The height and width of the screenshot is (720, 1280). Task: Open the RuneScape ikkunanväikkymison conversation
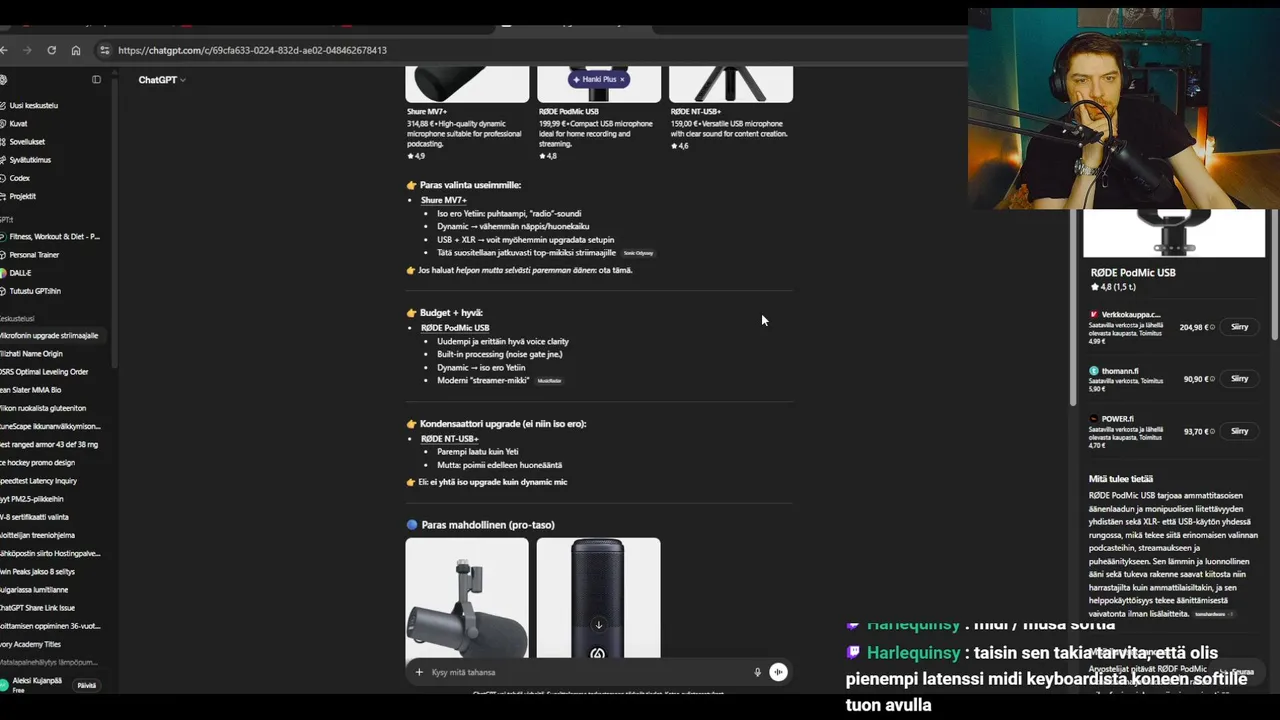[x=50, y=426]
